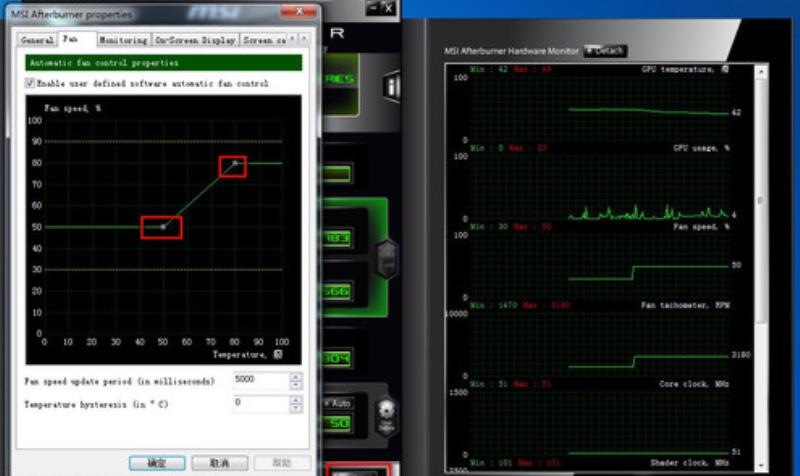Switch to the General tab
Image resolution: width=800 pixels, height=476 pixels.
click(37, 40)
